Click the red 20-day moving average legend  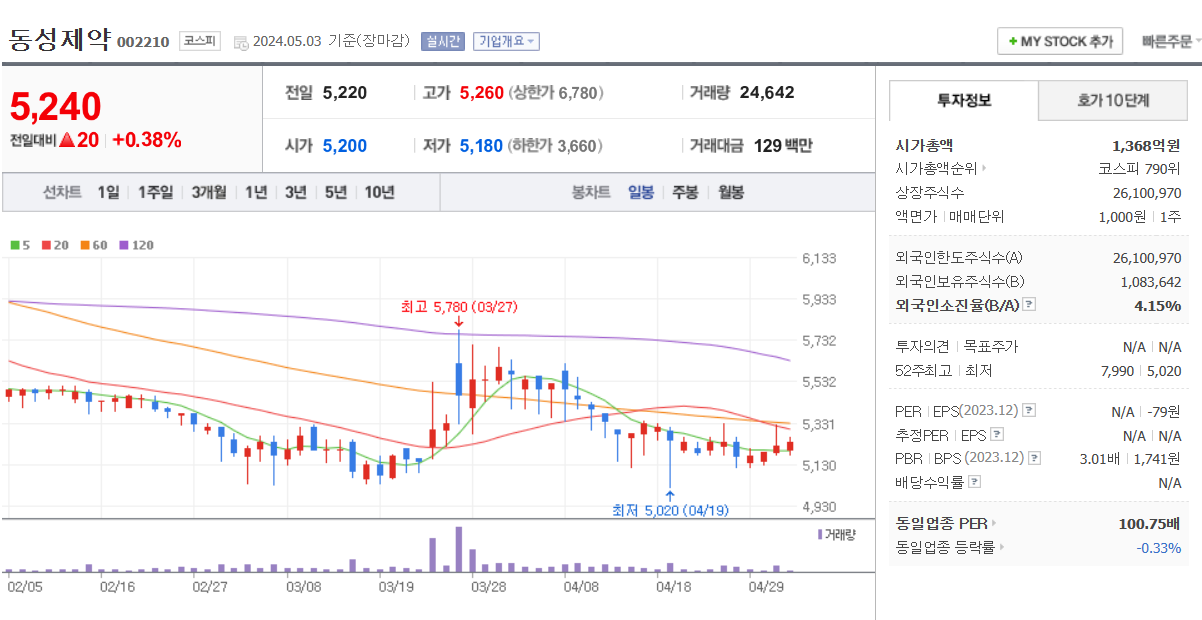click(54, 244)
